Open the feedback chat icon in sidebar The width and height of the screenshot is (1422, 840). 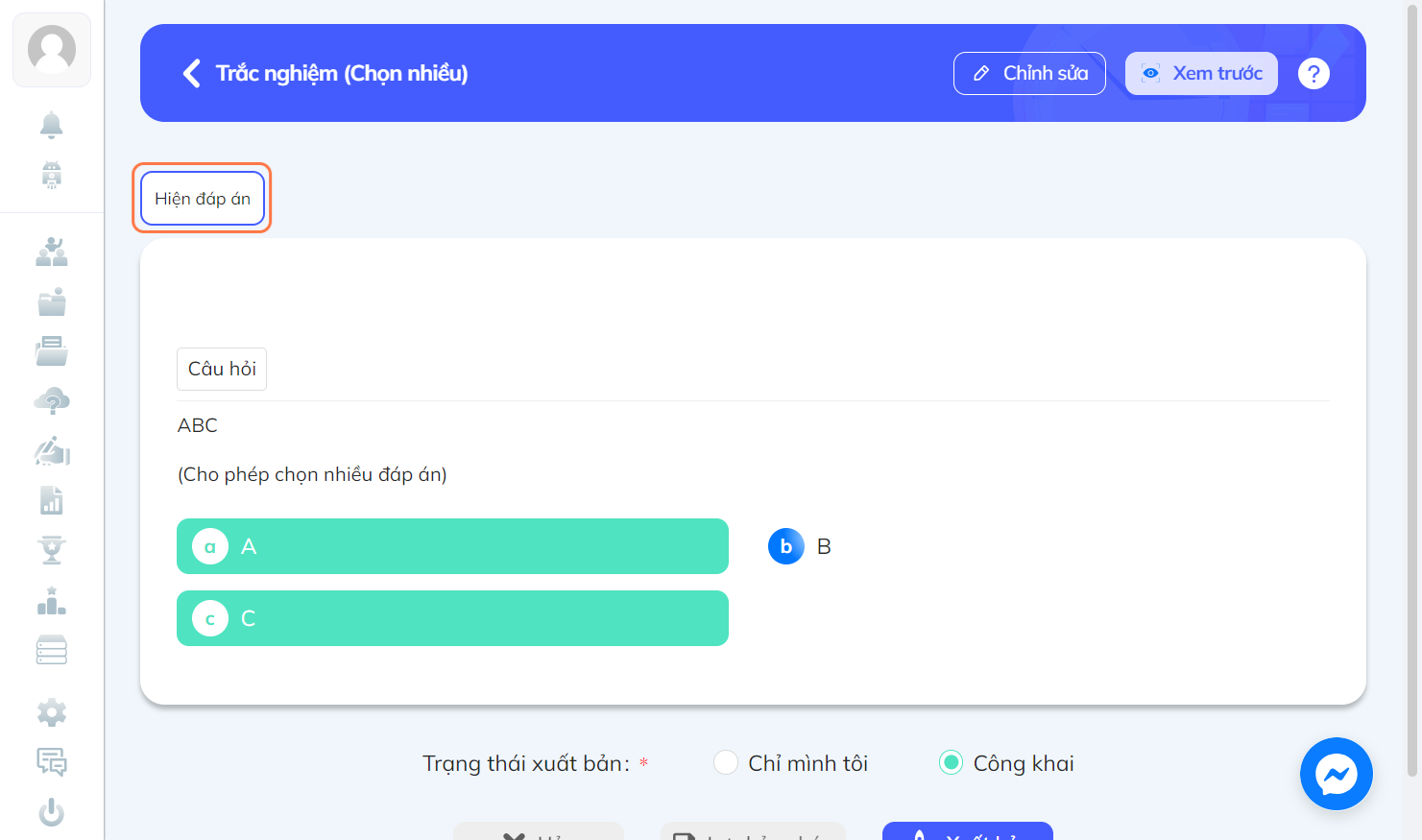[x=52, y=762]
